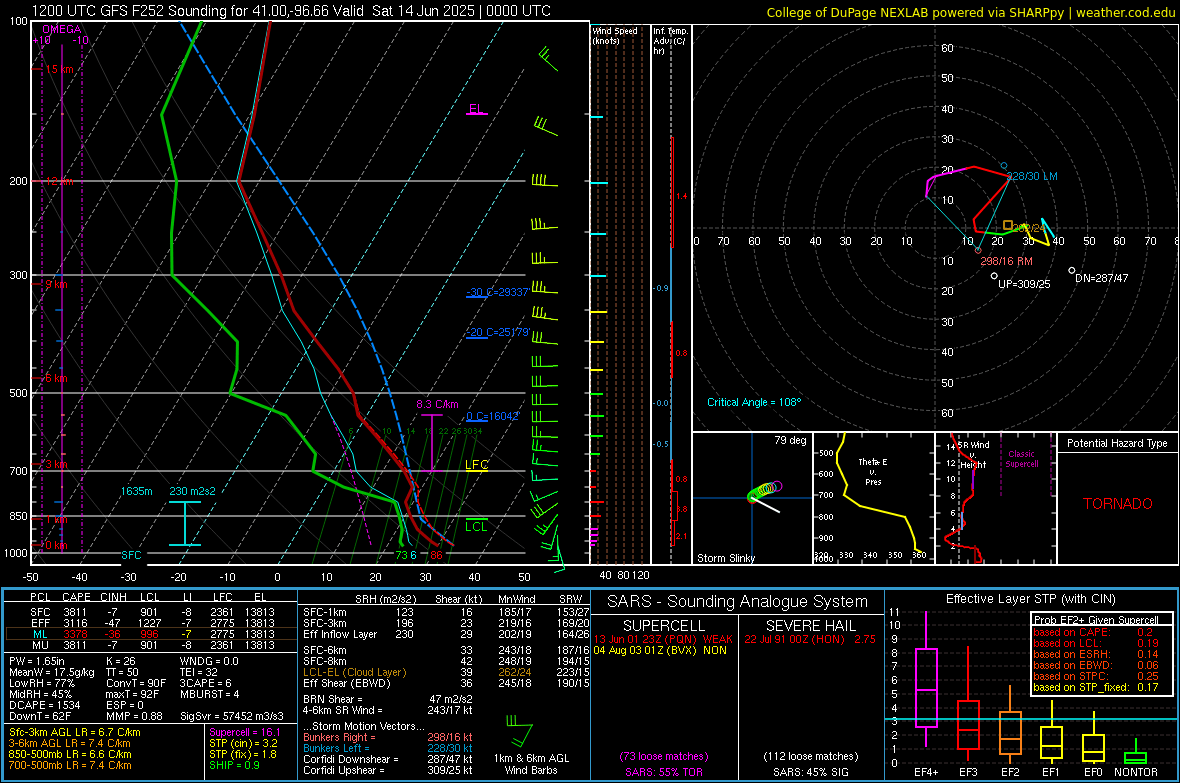Click the cyan SFC label on Skew-T
Image resolution: width=1180 pixels, height=783 pixels.
[131, 555]
